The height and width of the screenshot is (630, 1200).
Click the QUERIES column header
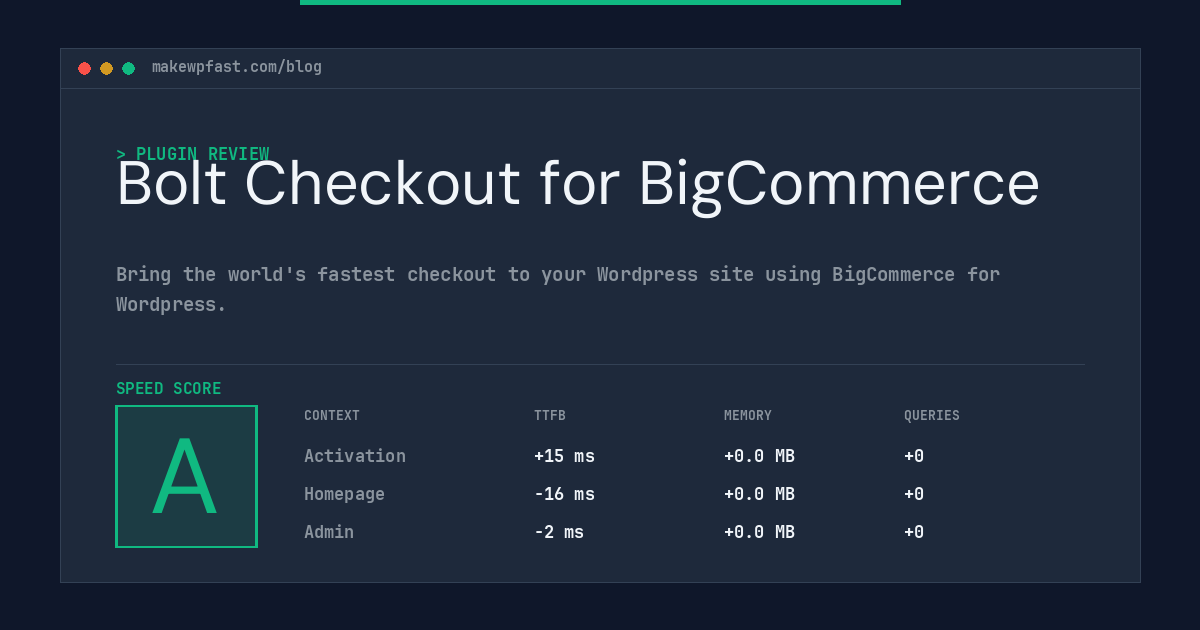click(932, 416)
